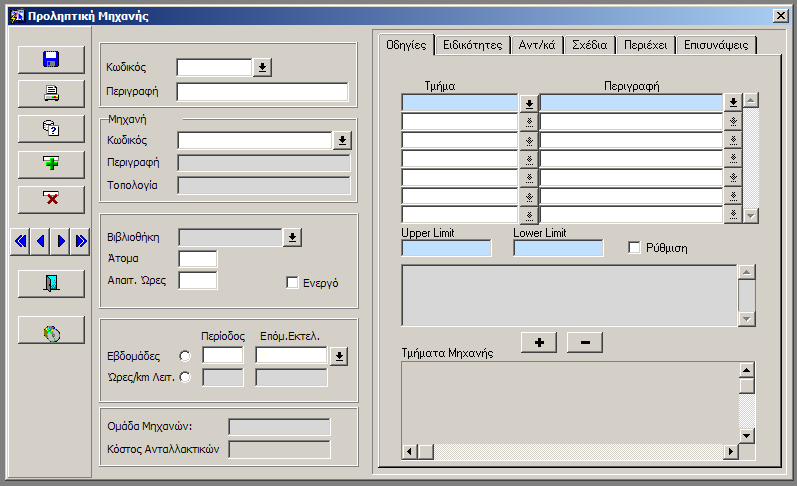The height and width of the screenshot is (486, 797).
Task: Open first row Τμήμα dropdown arrow
Action: pos(529,104)
